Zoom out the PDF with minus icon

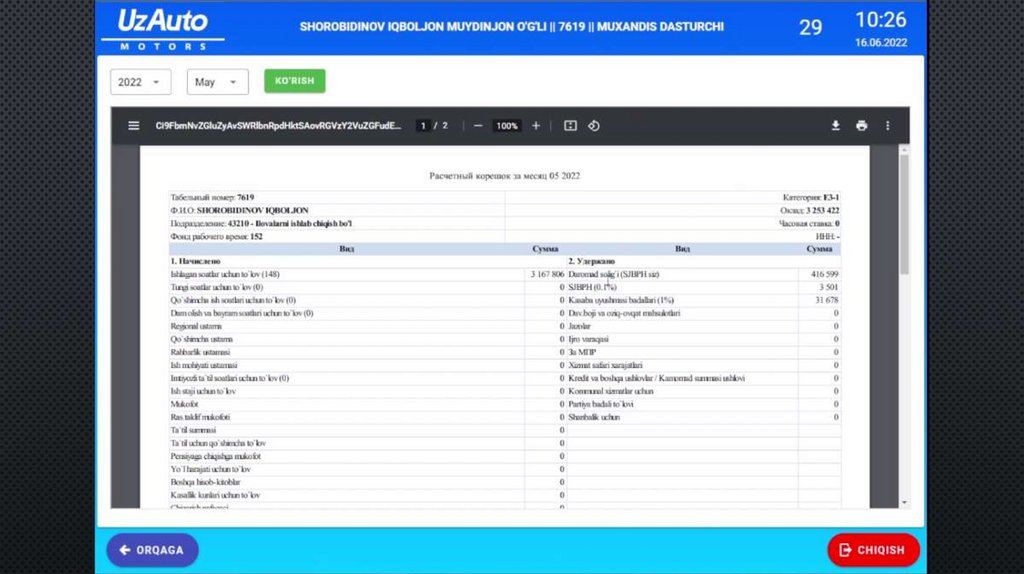pyautogui.click(x=478, y=126)
